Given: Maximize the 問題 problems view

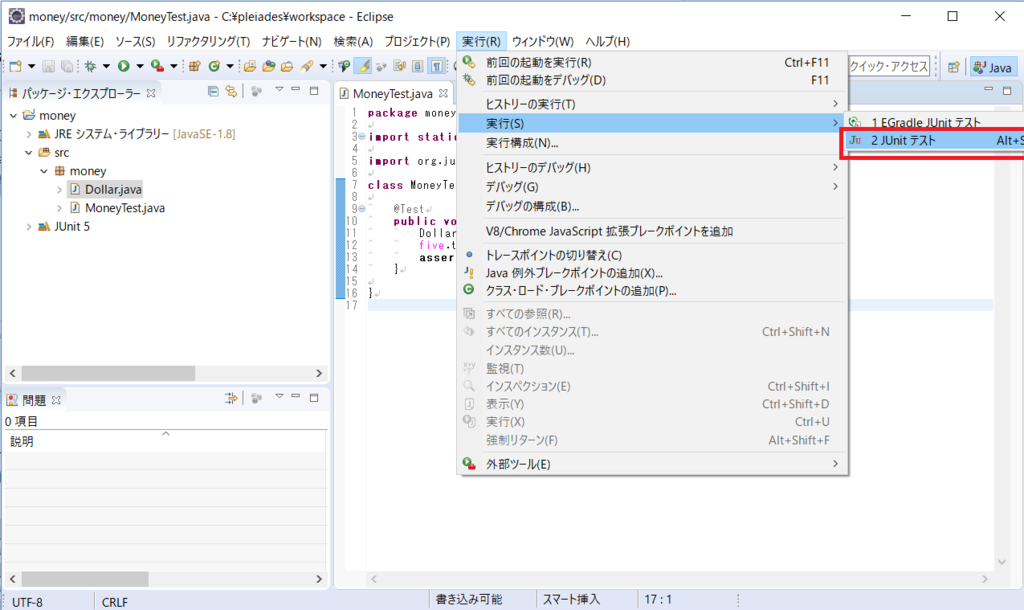Looking at the screenshot, I should click(x=314, y=398).
